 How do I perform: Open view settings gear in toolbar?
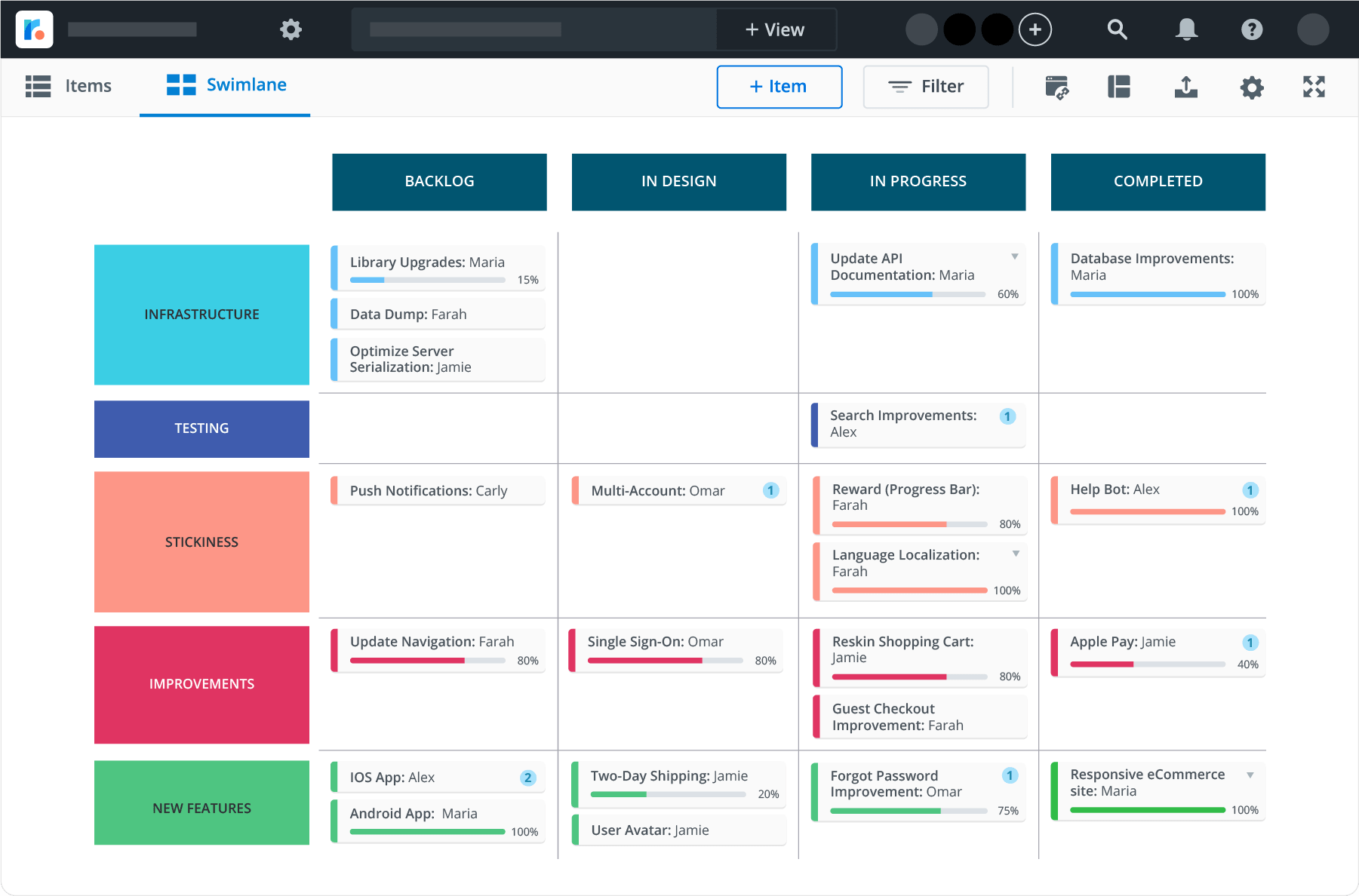[x=1251, y=87]
